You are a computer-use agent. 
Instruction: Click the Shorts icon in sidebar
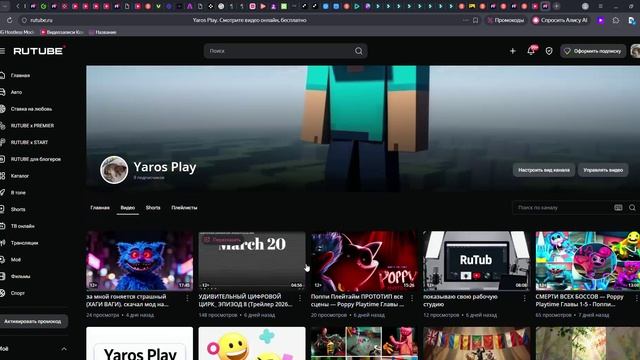(2, 209)
